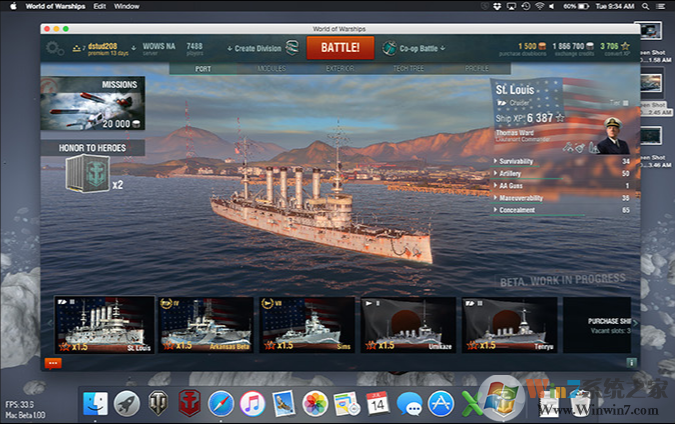Viewport: 675px width, 424px height.
Task: Select the Arkansas Beta ship thumbnail
Action: (x=205, y=325)
